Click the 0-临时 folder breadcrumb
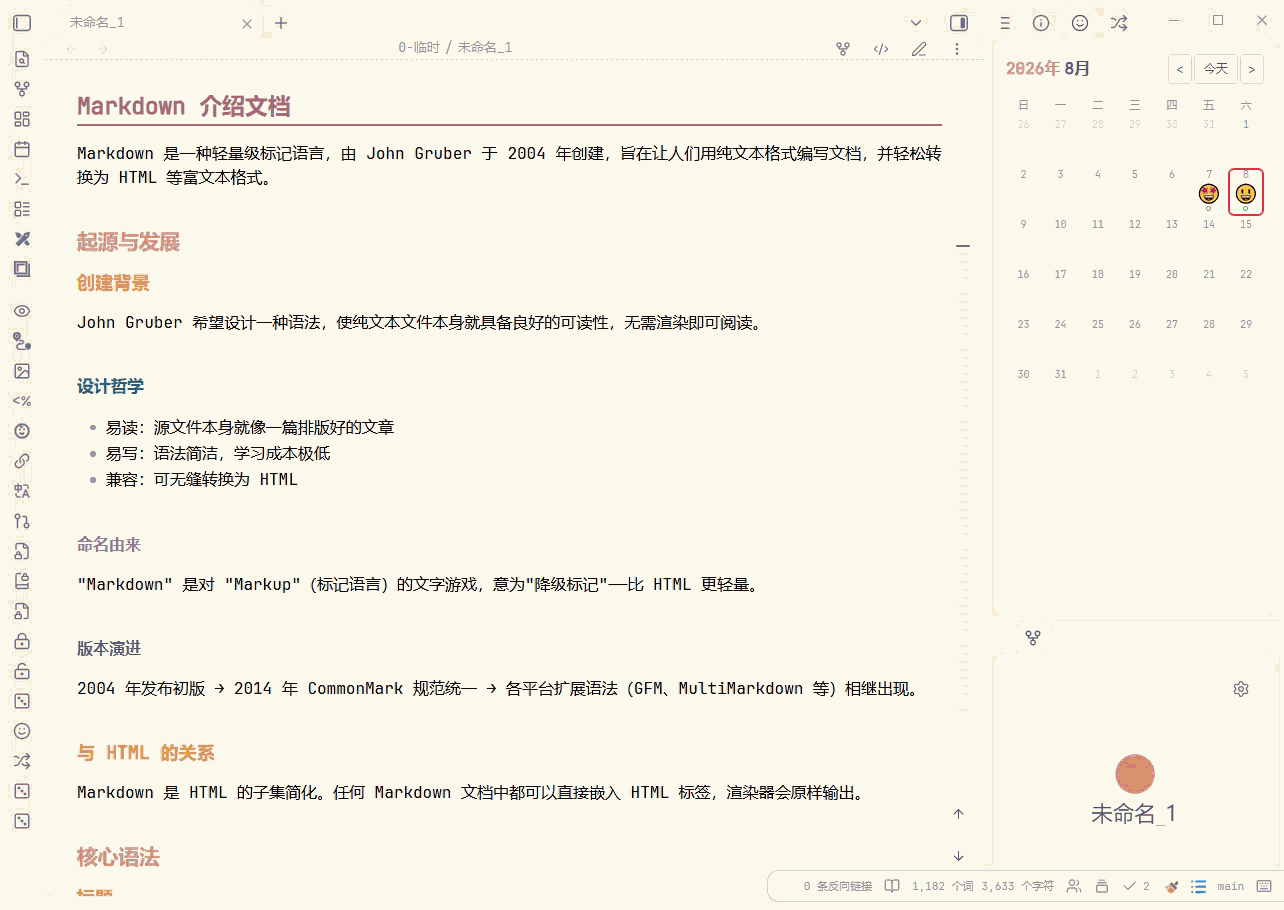 (x=419, y=47)
